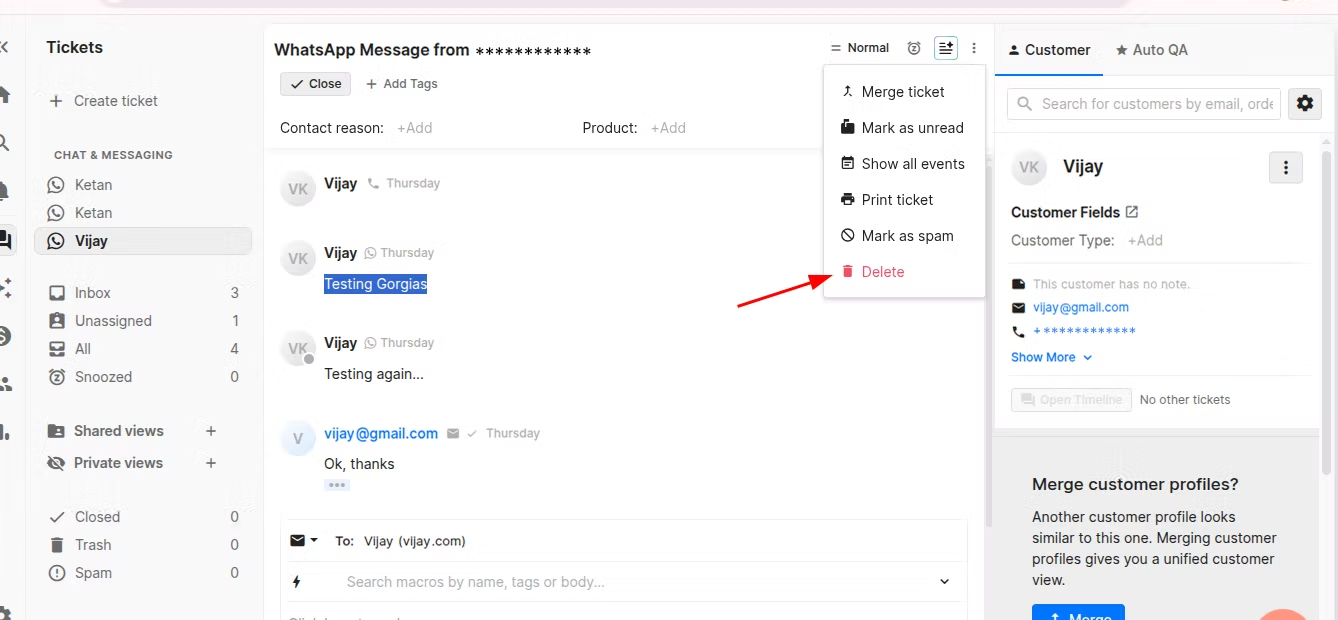Switch to the Auto QA tab
The height and width of the screenshot is (620, 1338).
(1152, 50)
